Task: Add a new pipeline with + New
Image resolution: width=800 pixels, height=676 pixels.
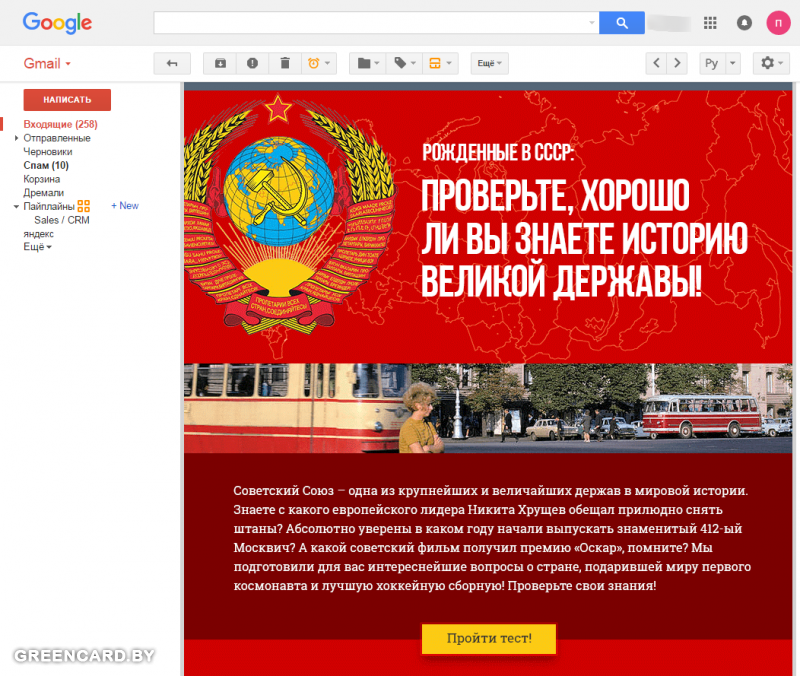Action: 125,206
